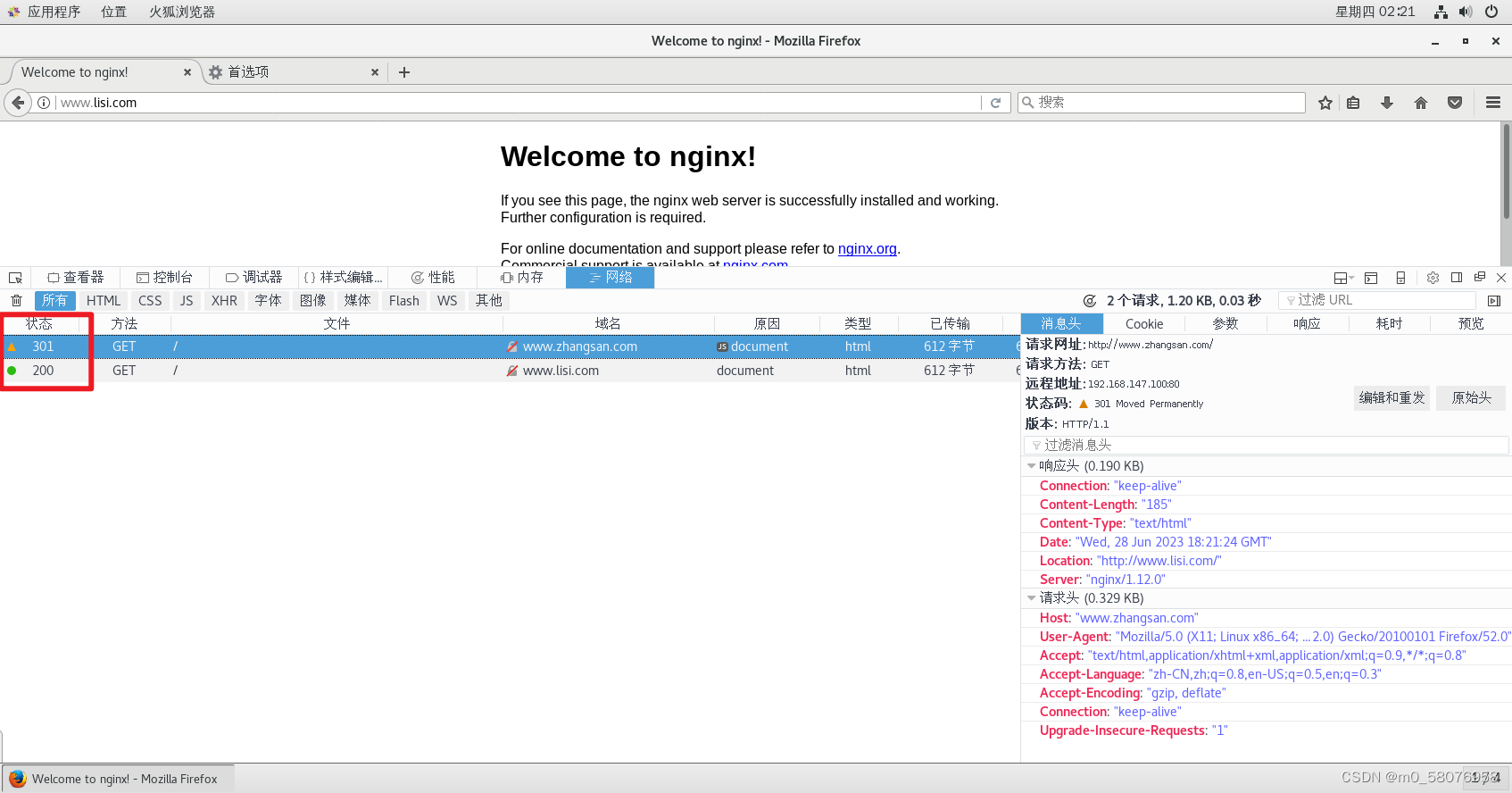Open the Cookie details tab
The width and height of the screenshot is (1512, 793).
click(x=1144, y=324)
